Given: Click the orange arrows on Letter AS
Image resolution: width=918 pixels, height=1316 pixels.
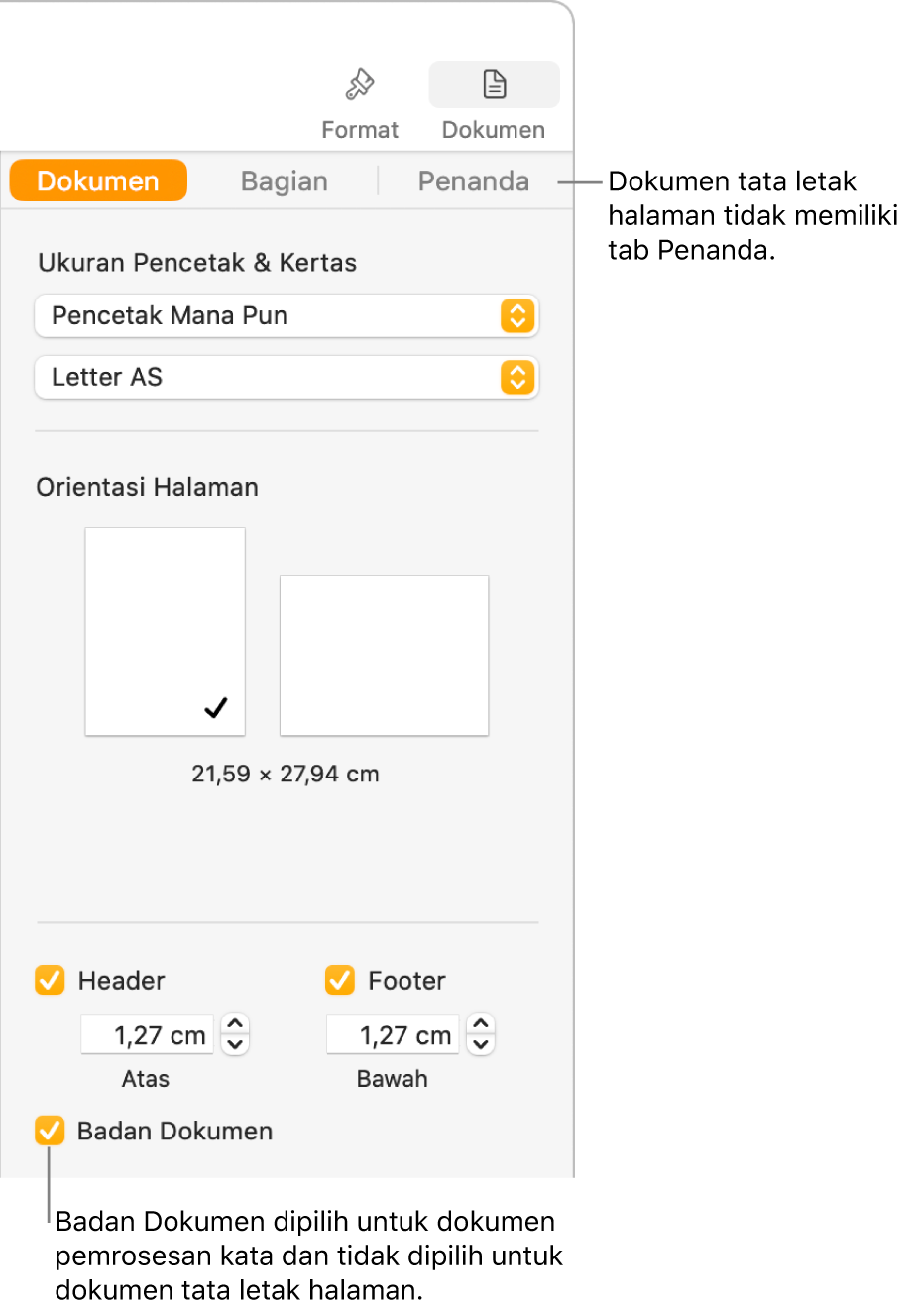Looking at the screenshot, I should pyautogui.click(x=517, y=377).
